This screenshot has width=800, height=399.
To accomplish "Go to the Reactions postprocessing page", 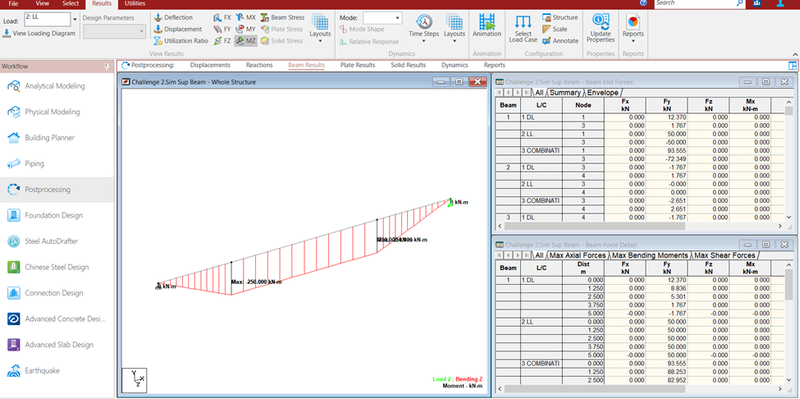I will [x=259, y=65].
